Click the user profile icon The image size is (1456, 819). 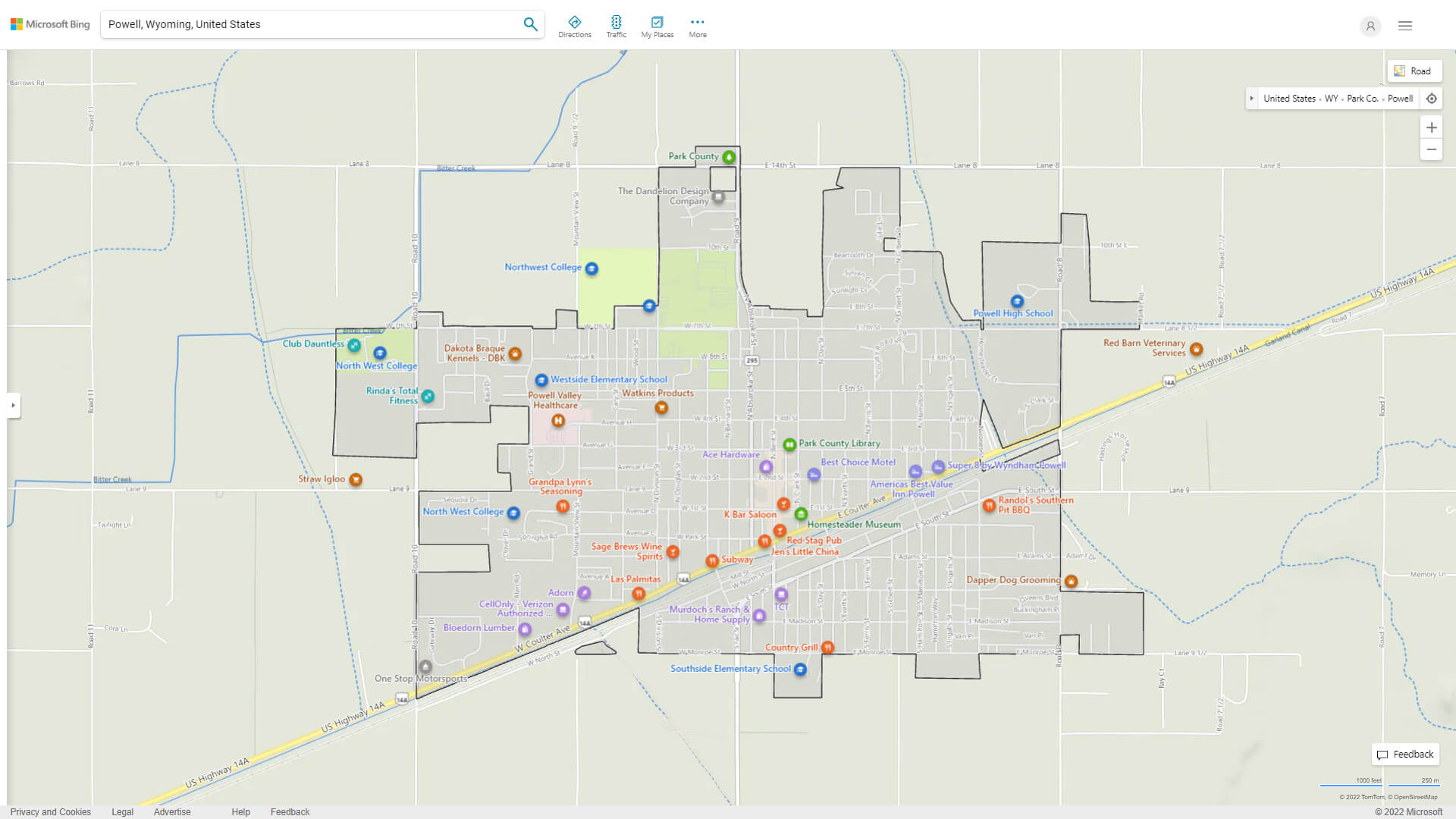coord(1370,26)
